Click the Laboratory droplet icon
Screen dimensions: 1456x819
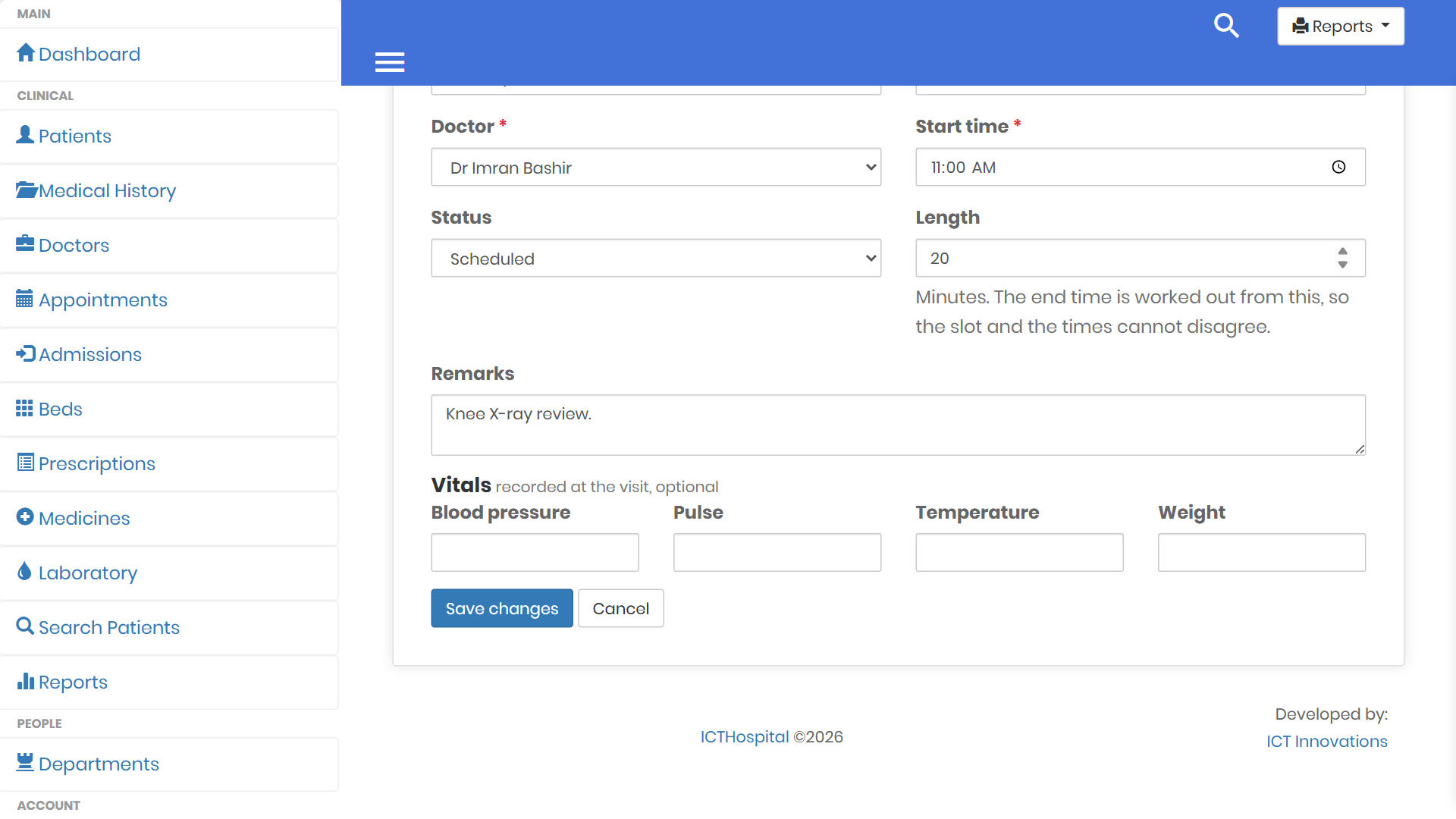click(24, 571)
